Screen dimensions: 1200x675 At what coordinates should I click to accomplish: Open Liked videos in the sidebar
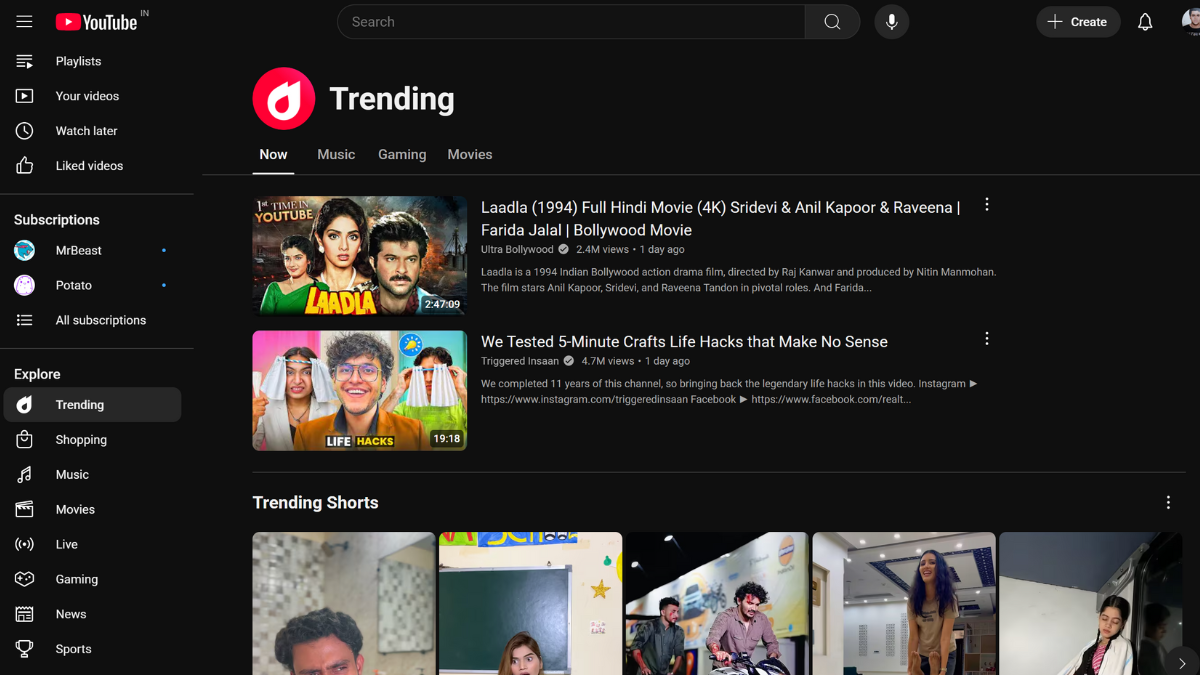coord(89,166)
